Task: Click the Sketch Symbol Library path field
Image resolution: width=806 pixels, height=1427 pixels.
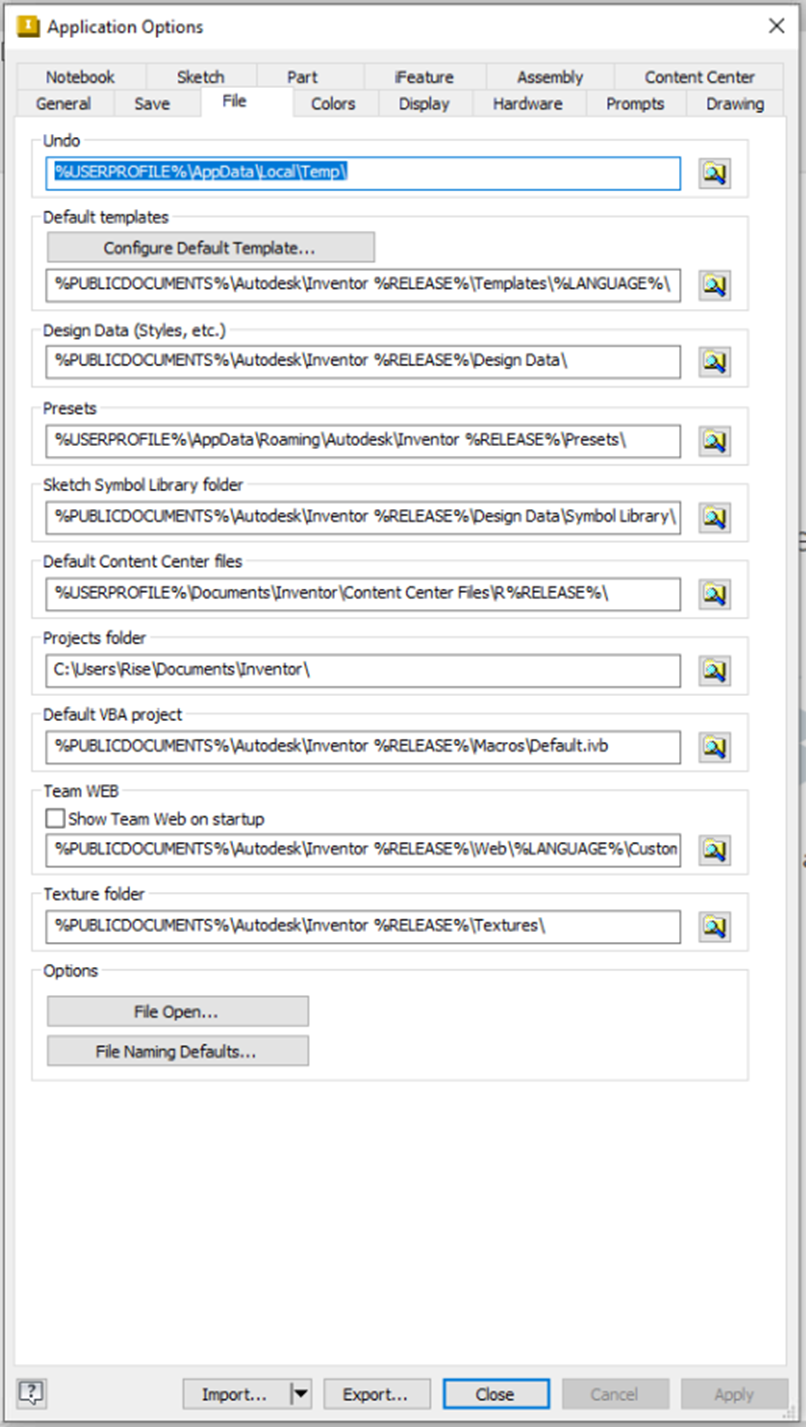Action: (363, 517)
